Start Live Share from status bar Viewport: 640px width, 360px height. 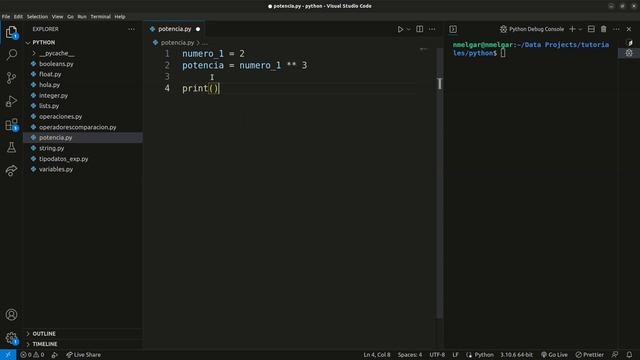[x=83, y=355]
